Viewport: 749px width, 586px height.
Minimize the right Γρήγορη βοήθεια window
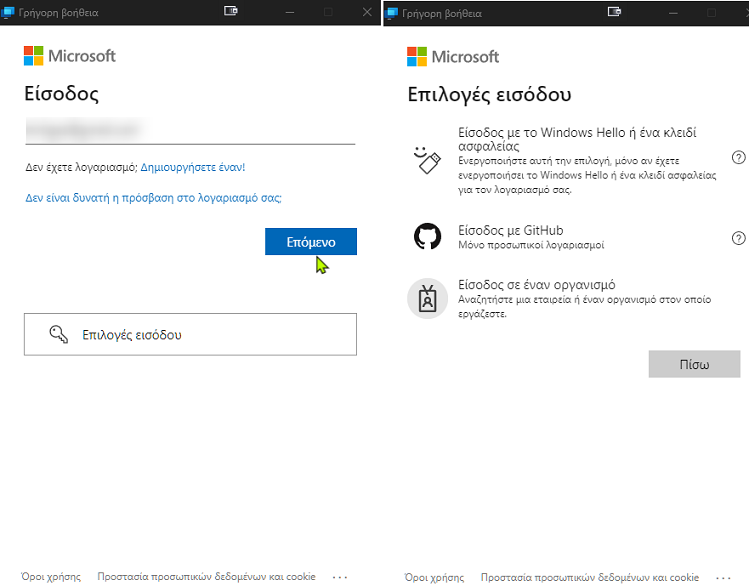point(674,12)
